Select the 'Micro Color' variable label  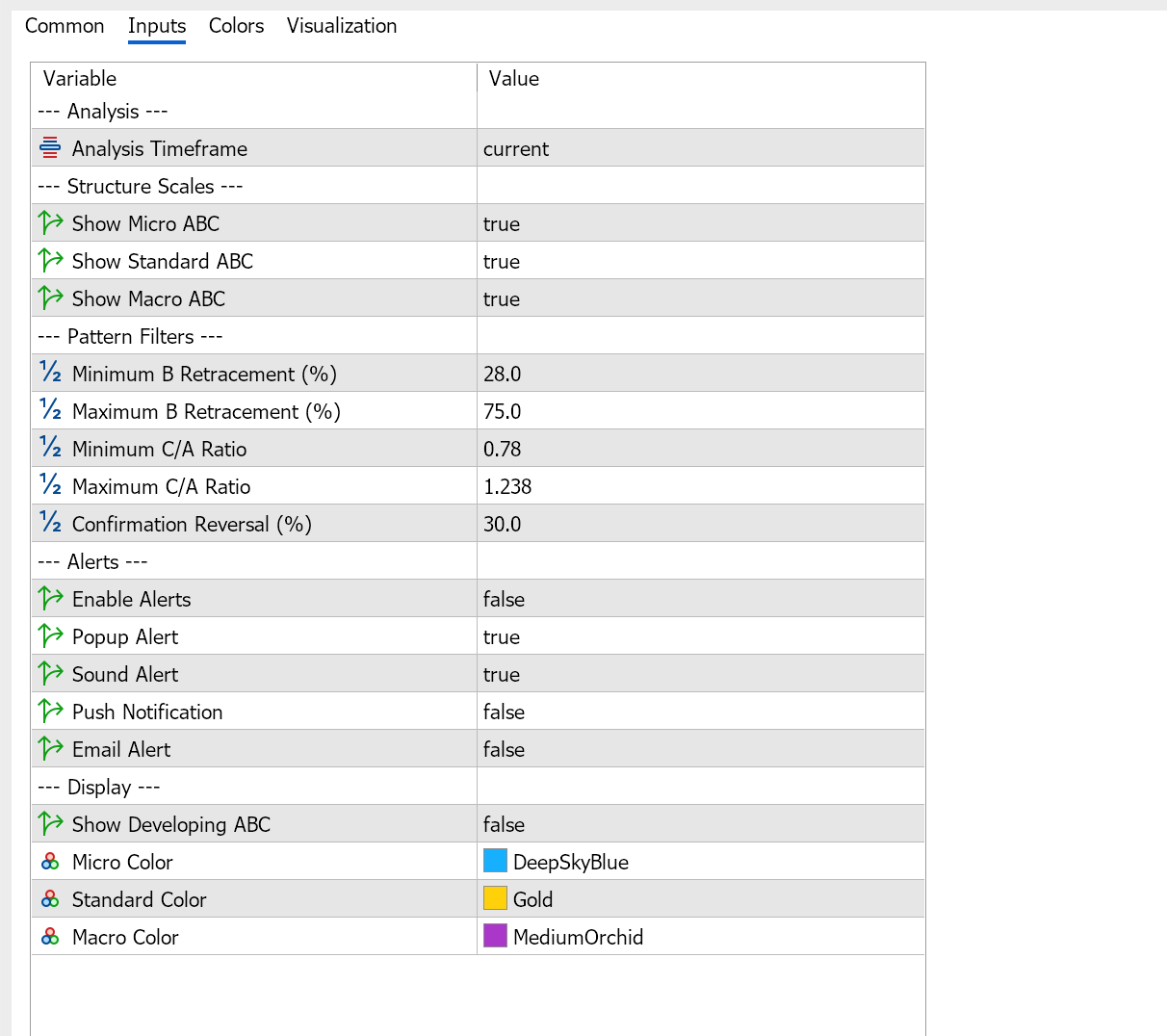[x=122, y=862]
